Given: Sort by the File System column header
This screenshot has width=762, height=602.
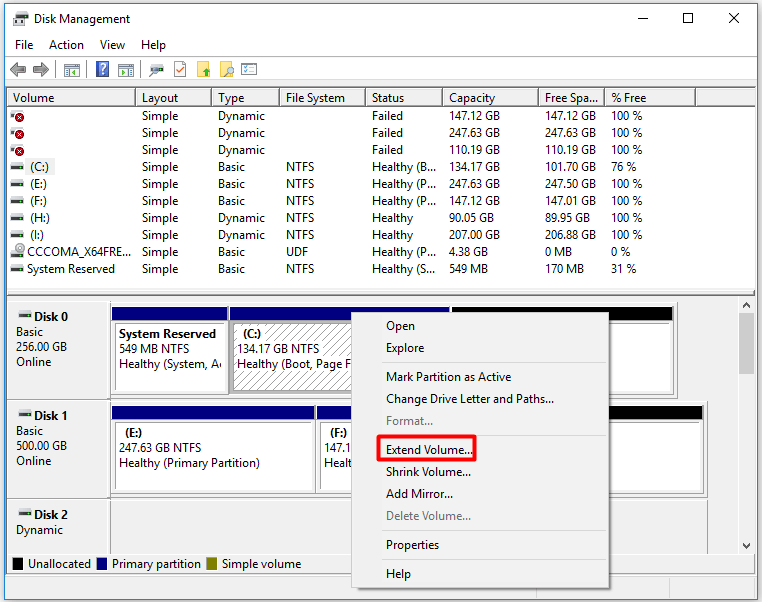Looking at the screenshot, I should (323, 98).
